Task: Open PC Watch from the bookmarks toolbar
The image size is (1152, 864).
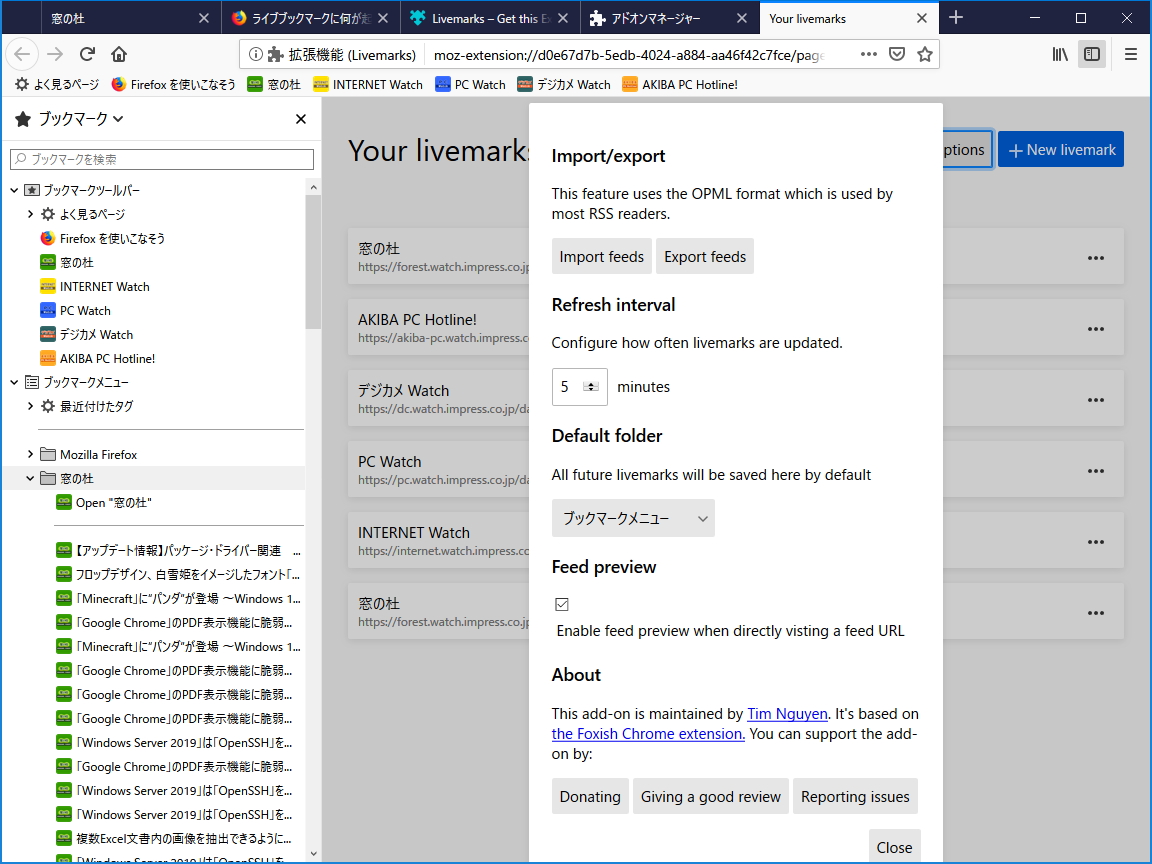Action: (x=470, y=84)
